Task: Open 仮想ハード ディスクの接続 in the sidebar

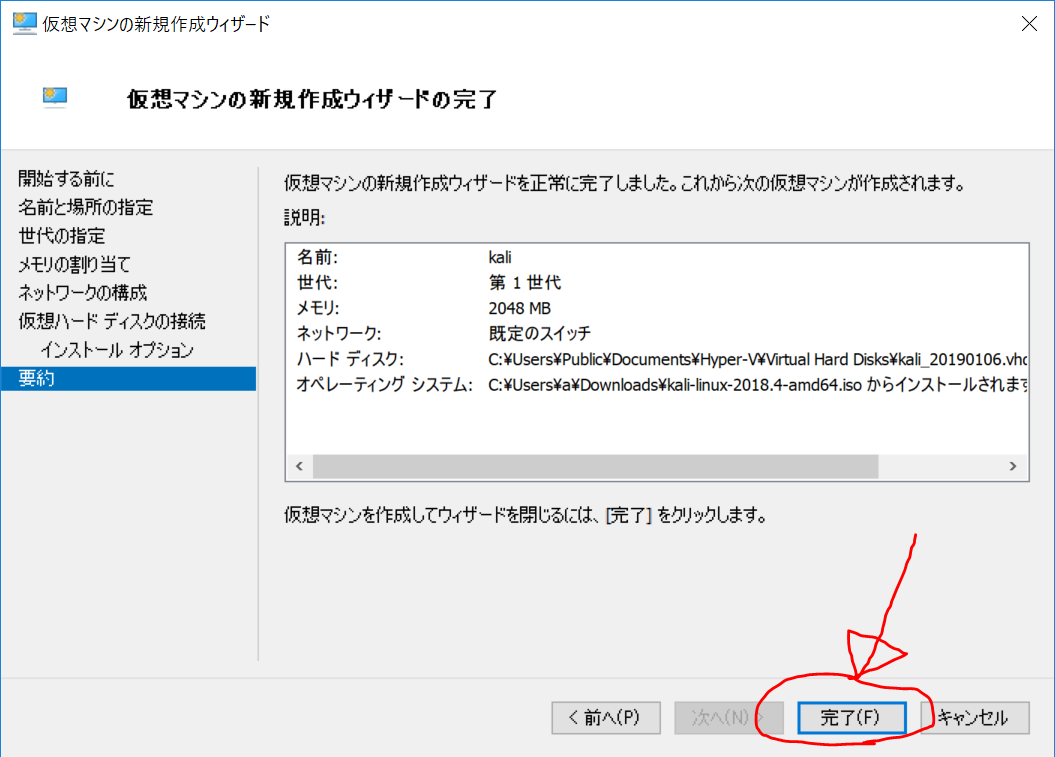Action: pyautogui.click(x=112, y=321)
